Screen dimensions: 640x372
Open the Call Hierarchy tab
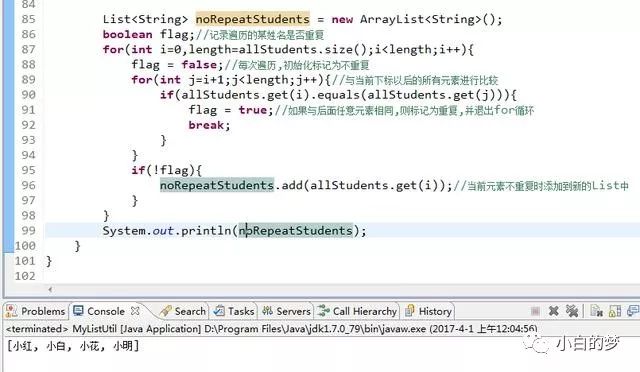[x=358, y=311]
